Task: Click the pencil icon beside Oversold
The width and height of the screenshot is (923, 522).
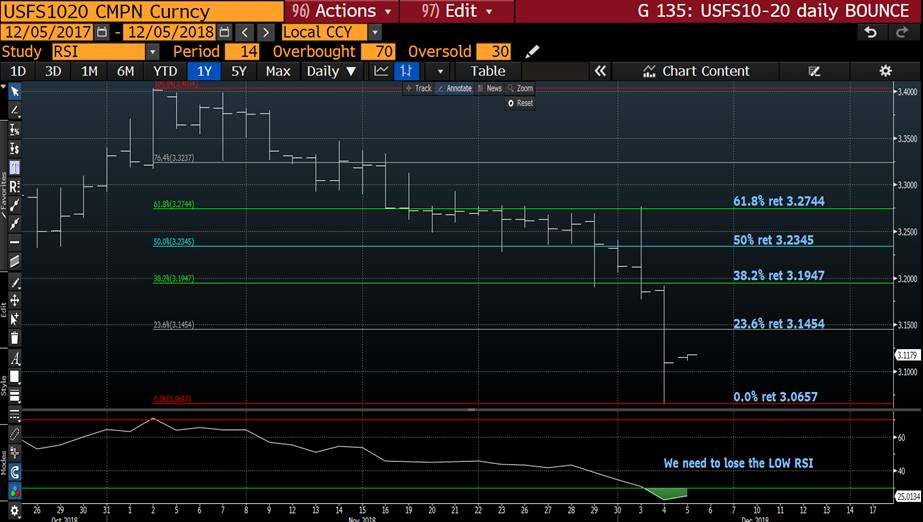Action: click(532, 52)
